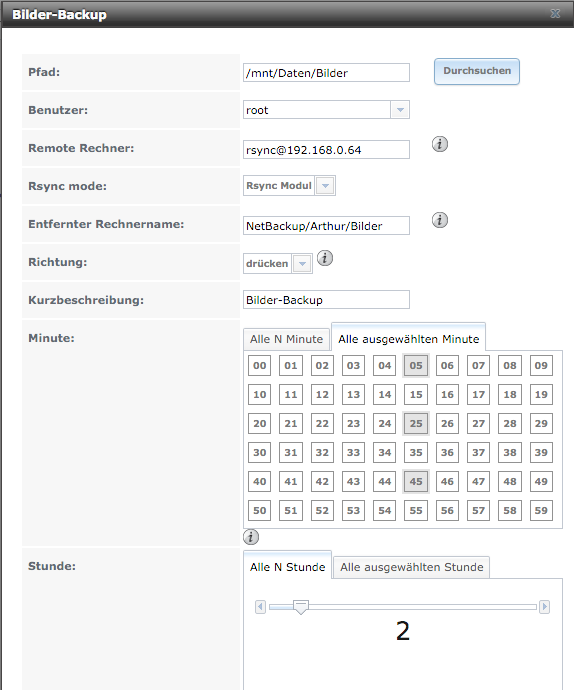Click left arrow of Stunde slider
This screenshot has height=690, width=574.
coord(260,607)
